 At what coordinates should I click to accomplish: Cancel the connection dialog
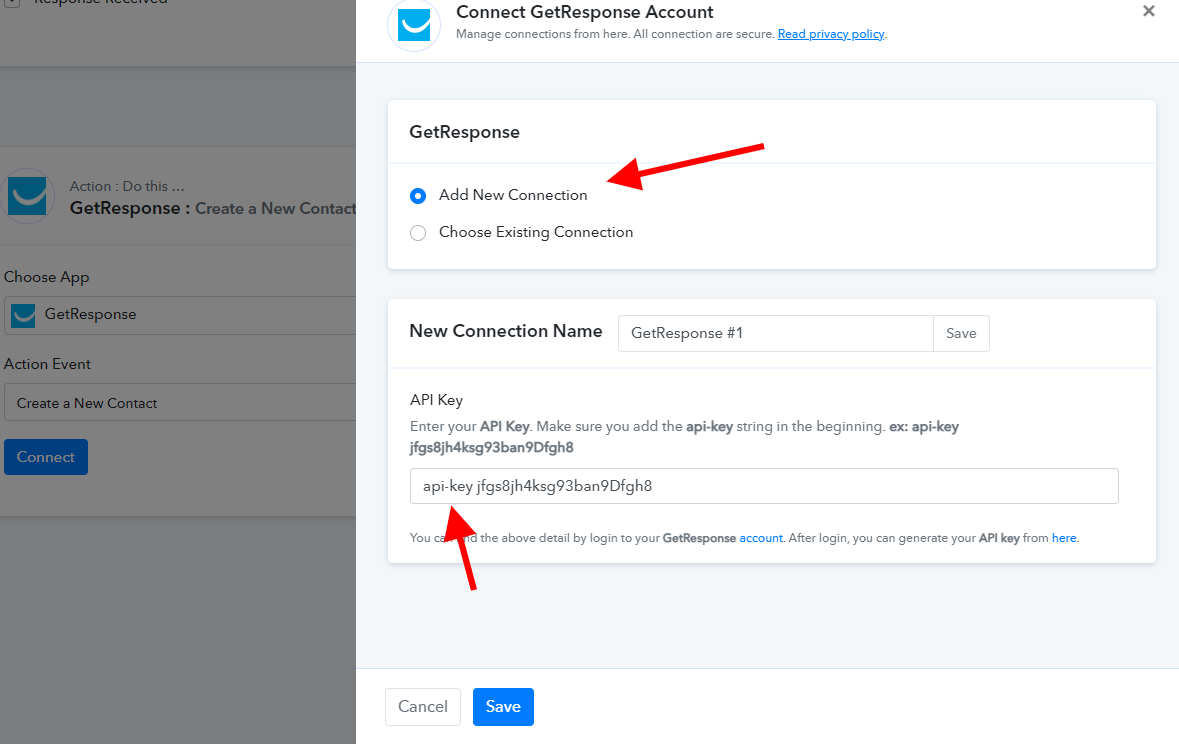point(423,706)
